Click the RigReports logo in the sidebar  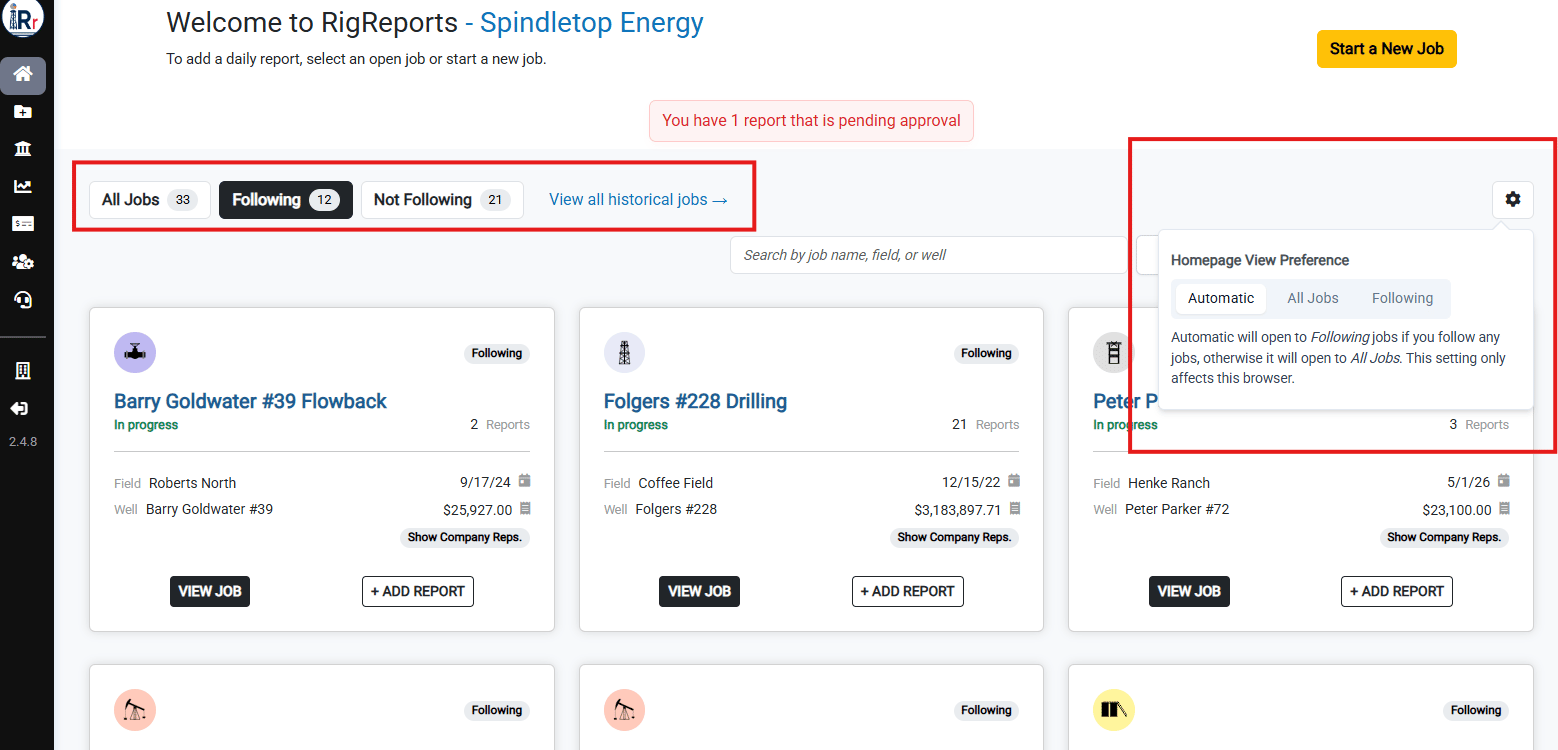22,18
